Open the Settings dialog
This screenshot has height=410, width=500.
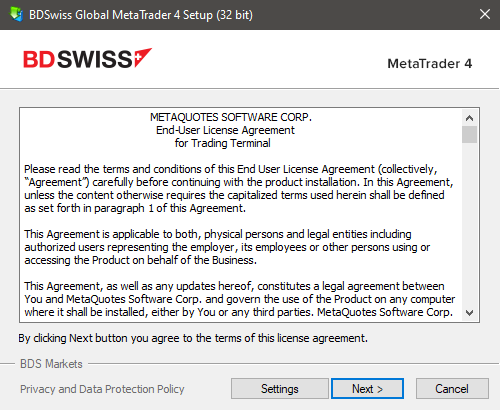[280, 389]
